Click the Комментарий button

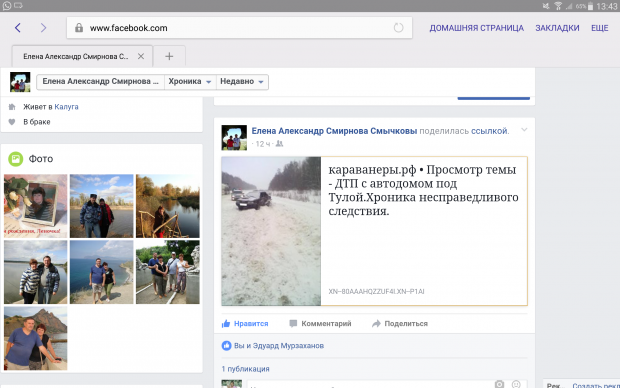320,324
